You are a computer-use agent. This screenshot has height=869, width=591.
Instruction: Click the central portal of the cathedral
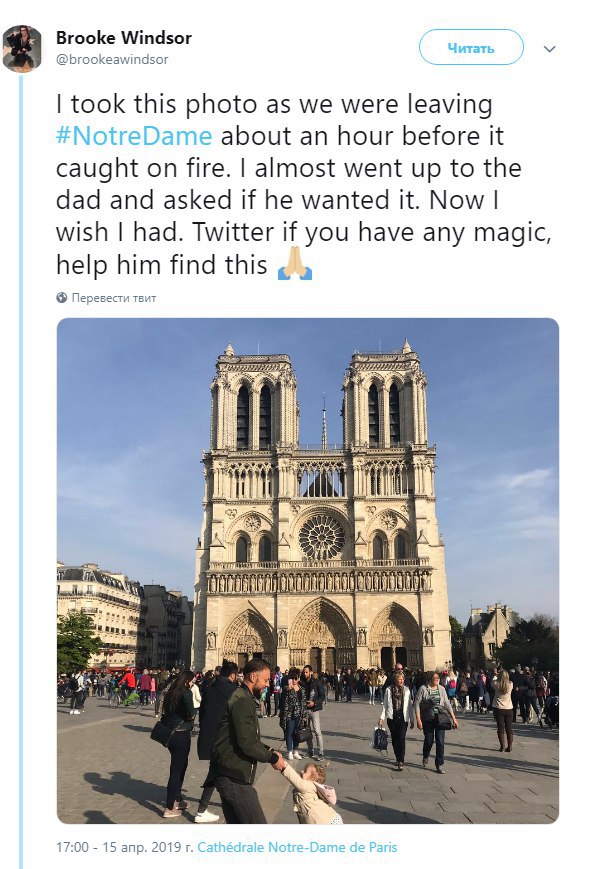322,635
